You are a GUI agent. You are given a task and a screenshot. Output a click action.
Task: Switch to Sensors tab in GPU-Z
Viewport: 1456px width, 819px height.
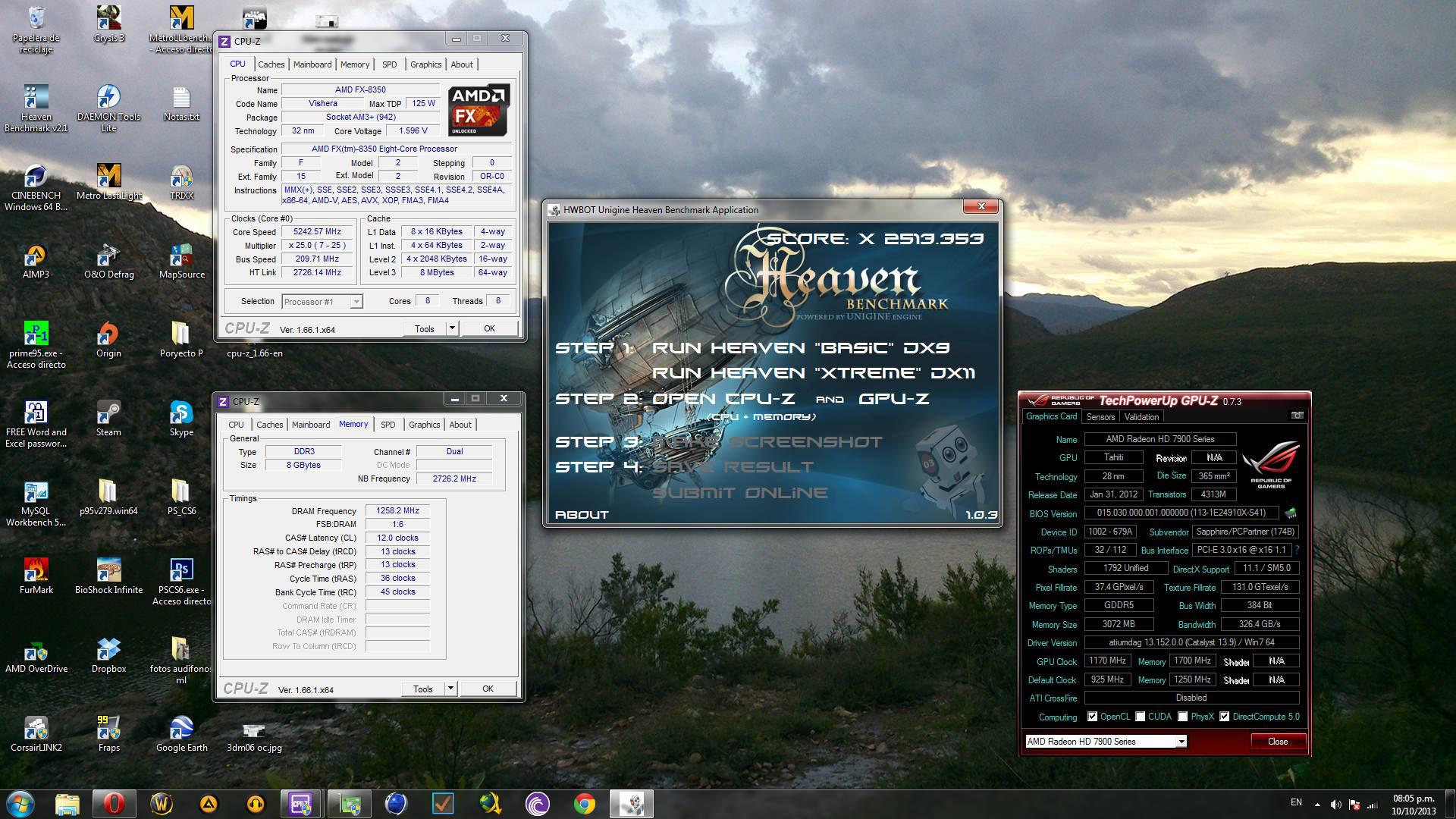click(1100, 417)
